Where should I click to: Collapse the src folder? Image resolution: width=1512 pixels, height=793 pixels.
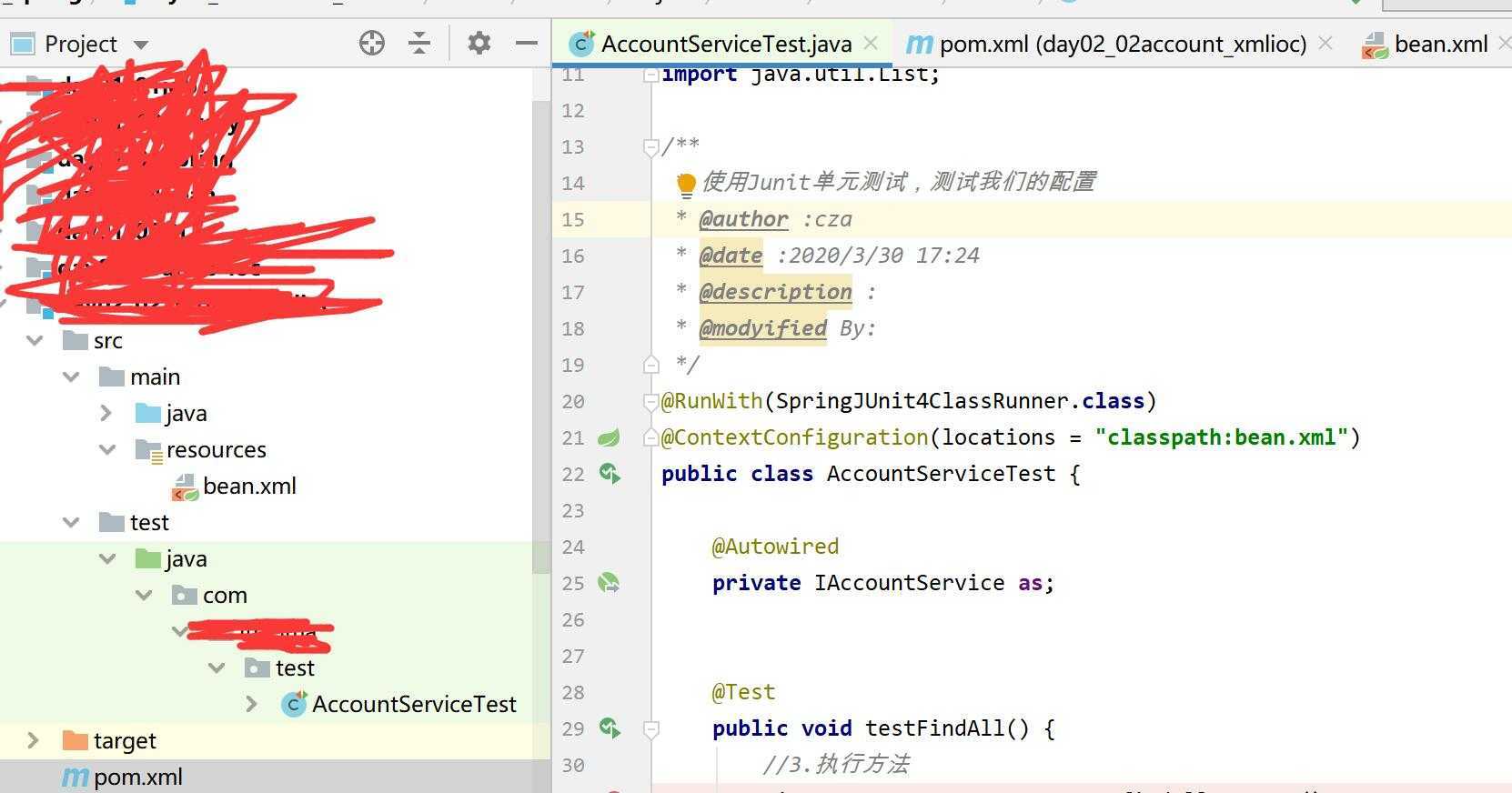coord(35,340)
